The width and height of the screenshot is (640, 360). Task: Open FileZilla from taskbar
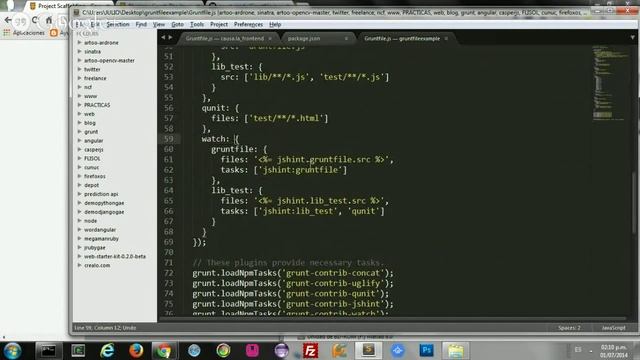point(310,351)
